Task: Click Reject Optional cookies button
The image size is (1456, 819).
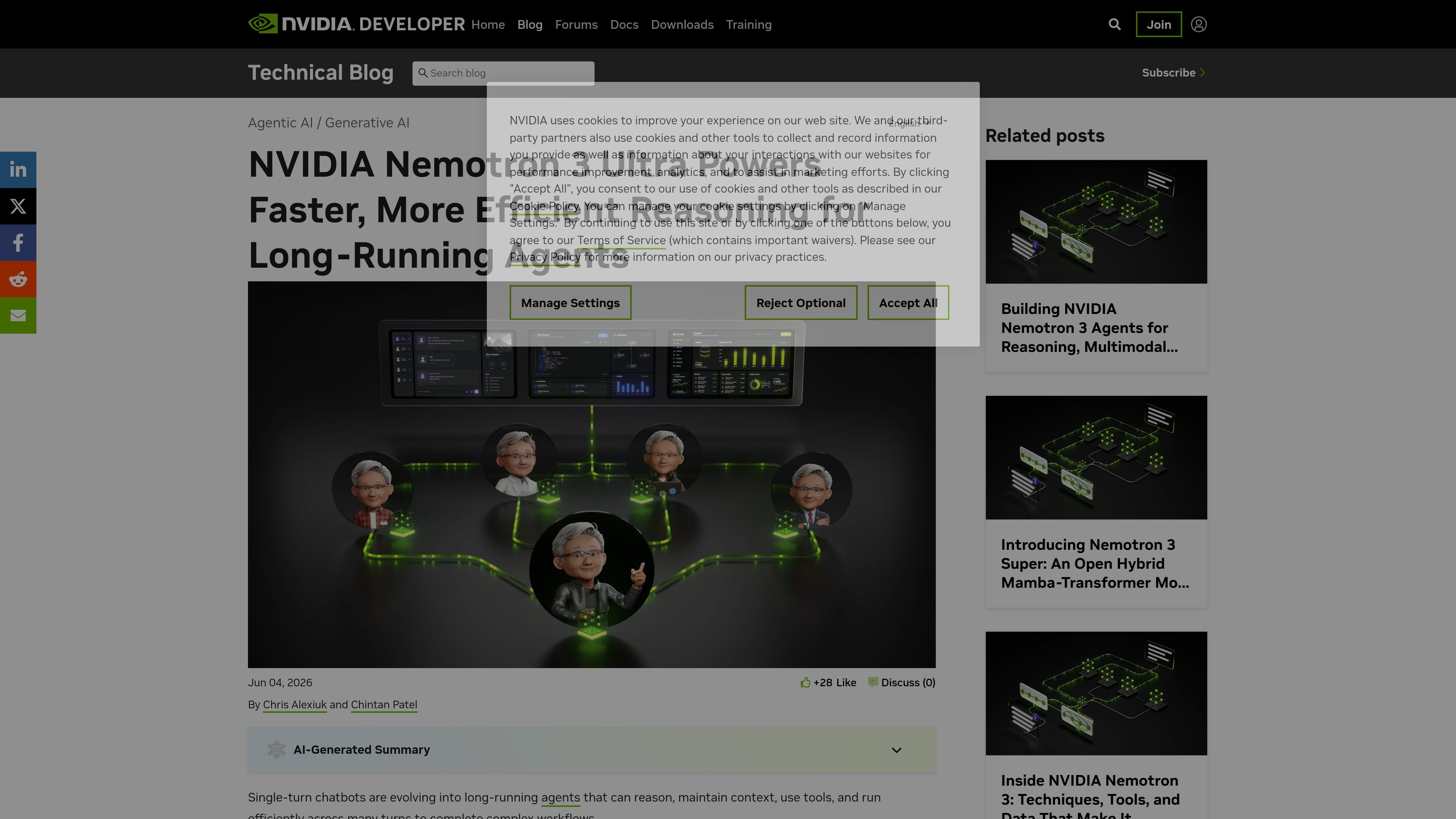Action: point(801,303)
